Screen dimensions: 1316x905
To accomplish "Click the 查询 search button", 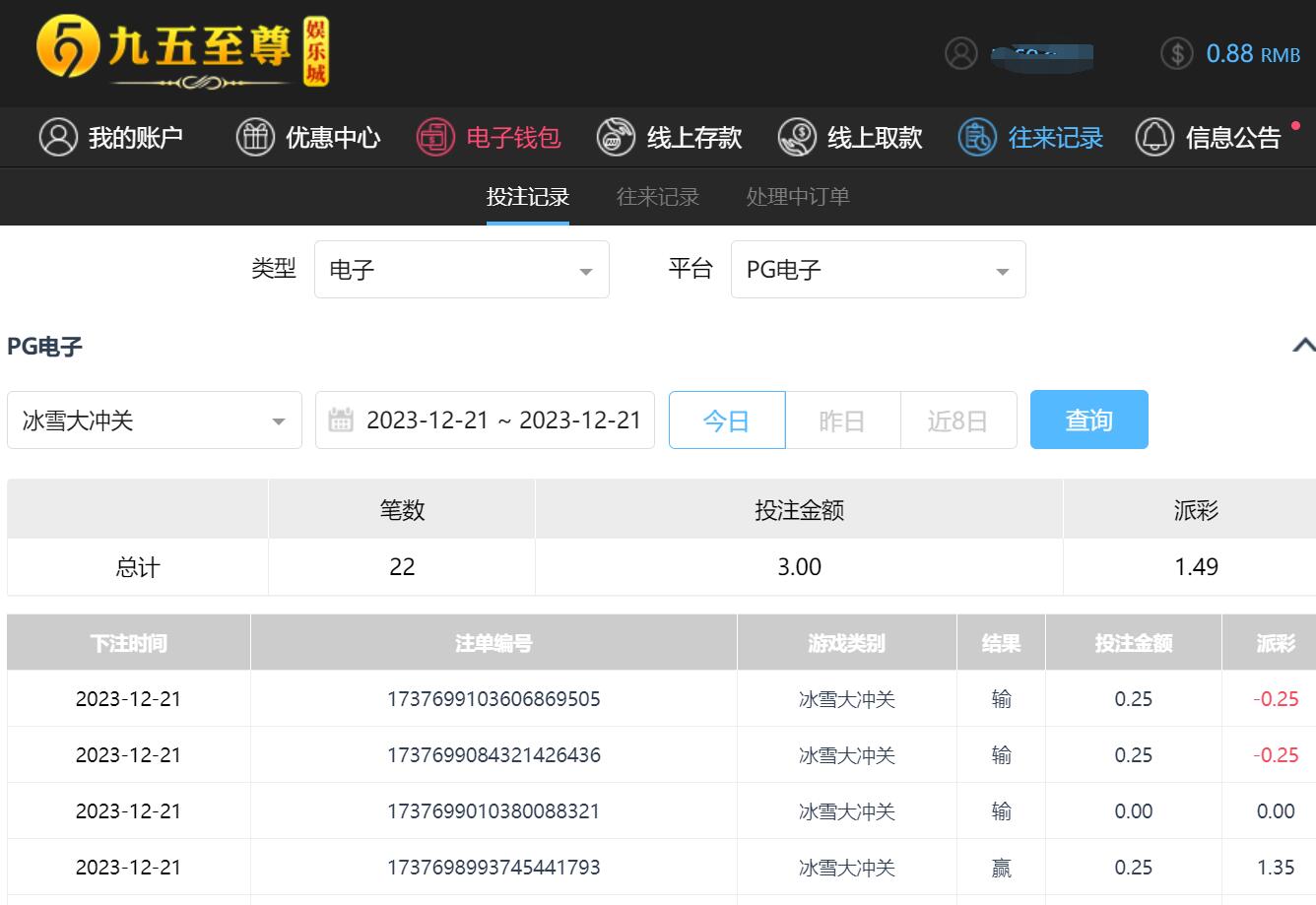I will pos(1088,420).
